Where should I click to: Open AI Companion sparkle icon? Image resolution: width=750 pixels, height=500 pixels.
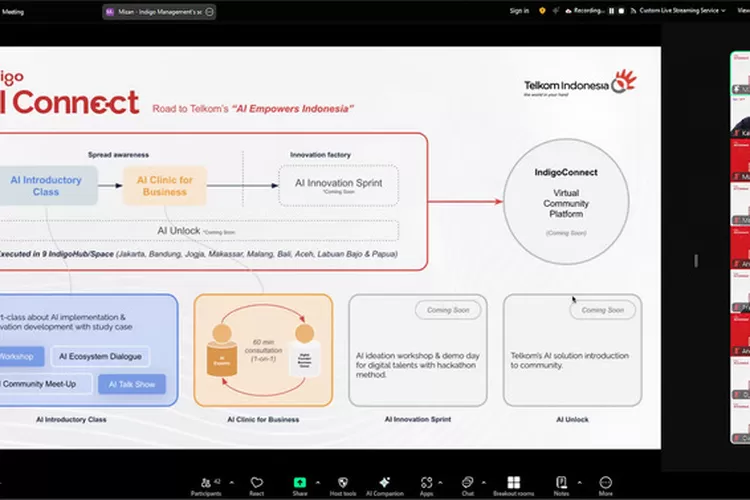(x=384, y=484)
